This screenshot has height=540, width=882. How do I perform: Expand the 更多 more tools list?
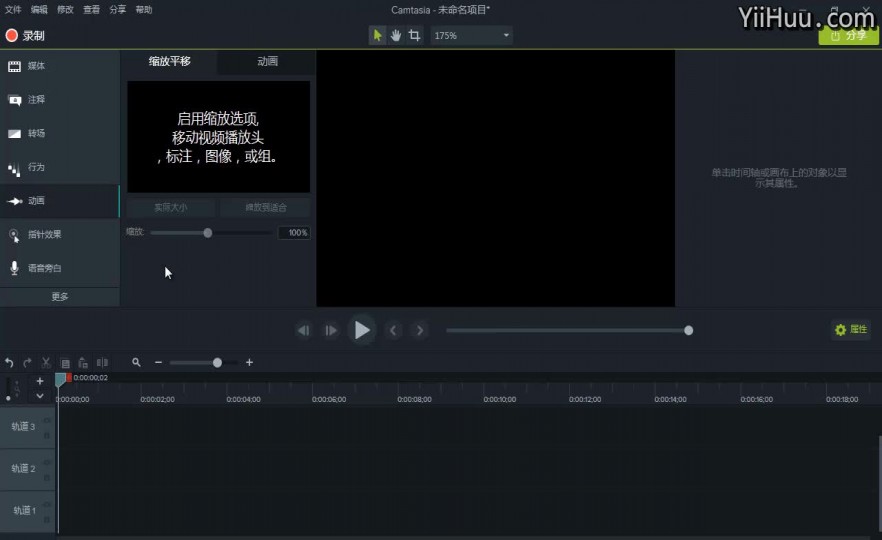pos(60,296)
